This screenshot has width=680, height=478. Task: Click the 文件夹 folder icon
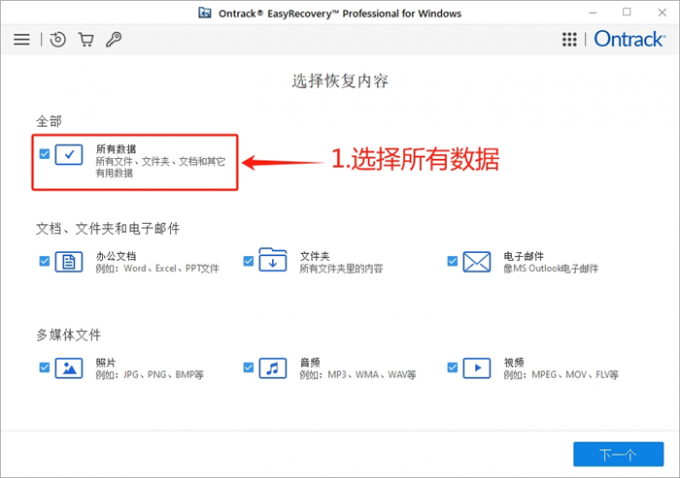coord(273,260)
